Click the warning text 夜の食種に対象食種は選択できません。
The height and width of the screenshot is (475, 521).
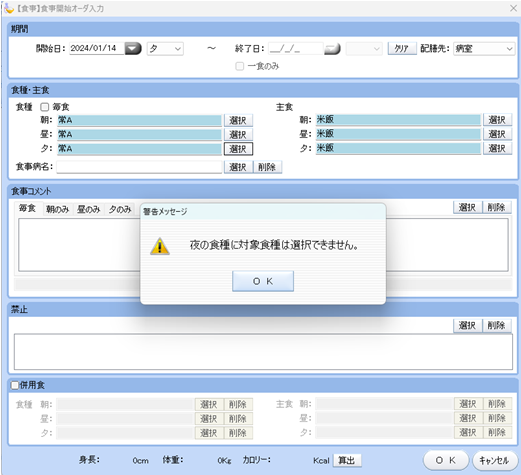(x=274, y=245)
